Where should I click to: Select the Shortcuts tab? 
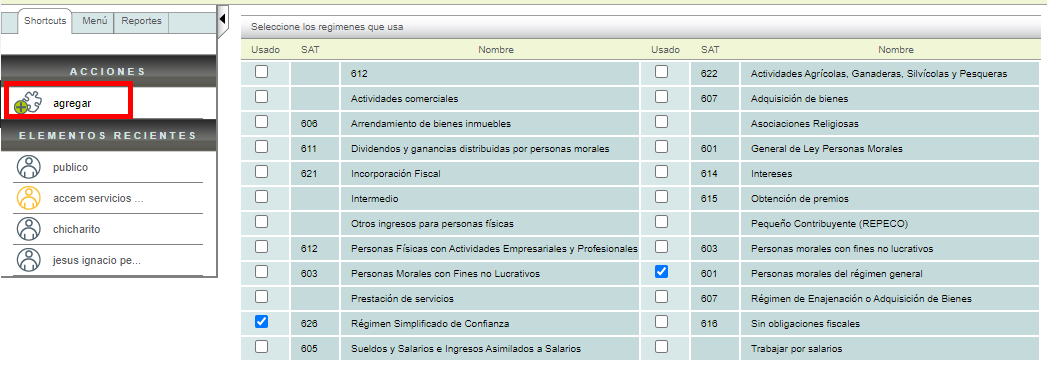(x=45, y=21)
